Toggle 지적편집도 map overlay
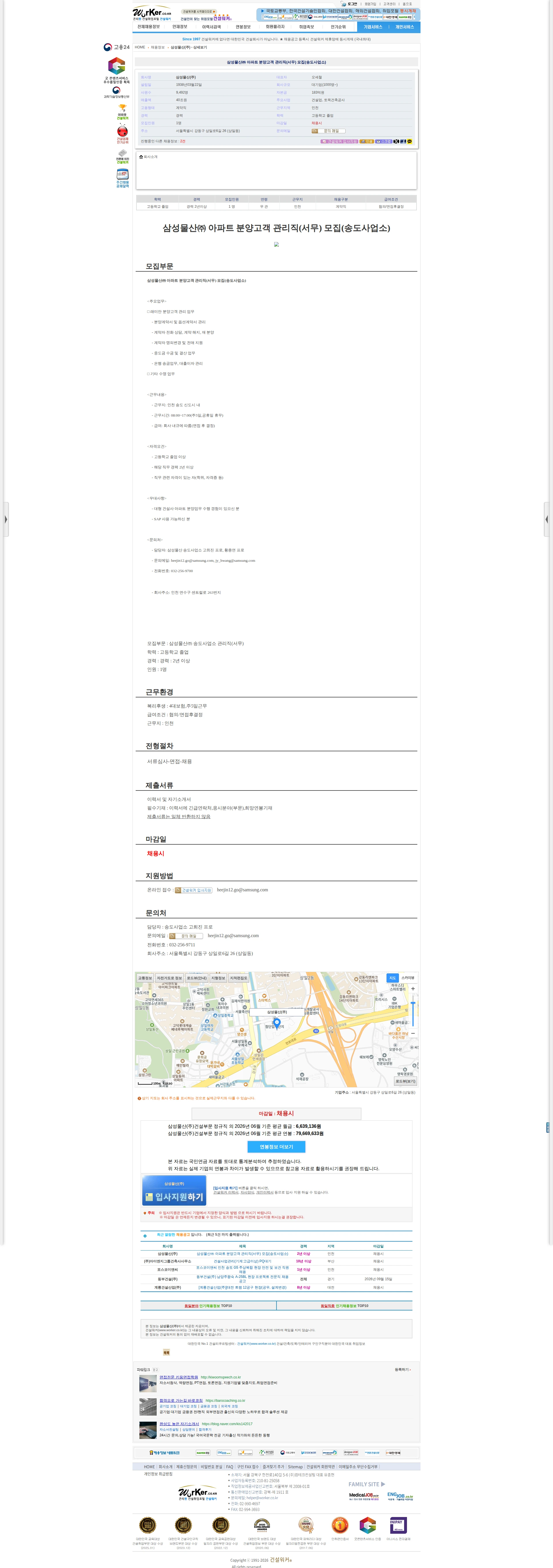 238,978
